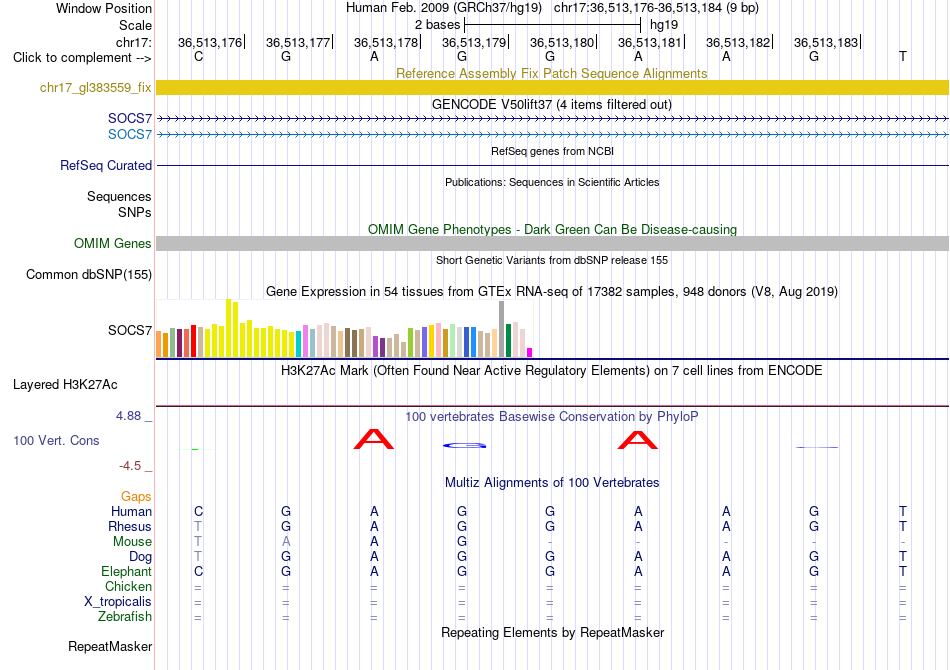Click the 100 Vert. Cons label
The width and height of the screenshot is (950, 670).
(56, 440)
